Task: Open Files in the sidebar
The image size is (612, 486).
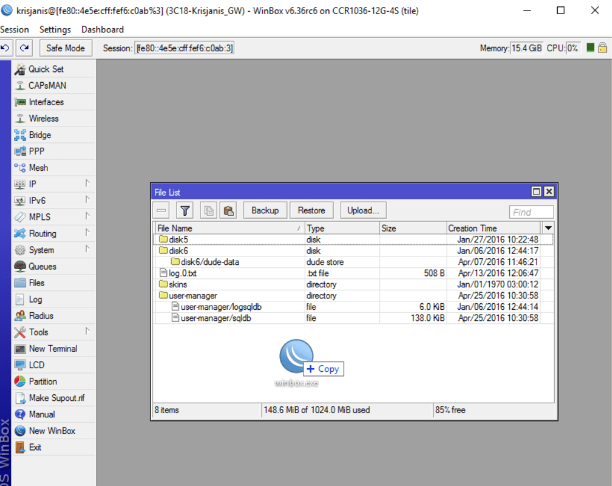Action: pos(53,283)
